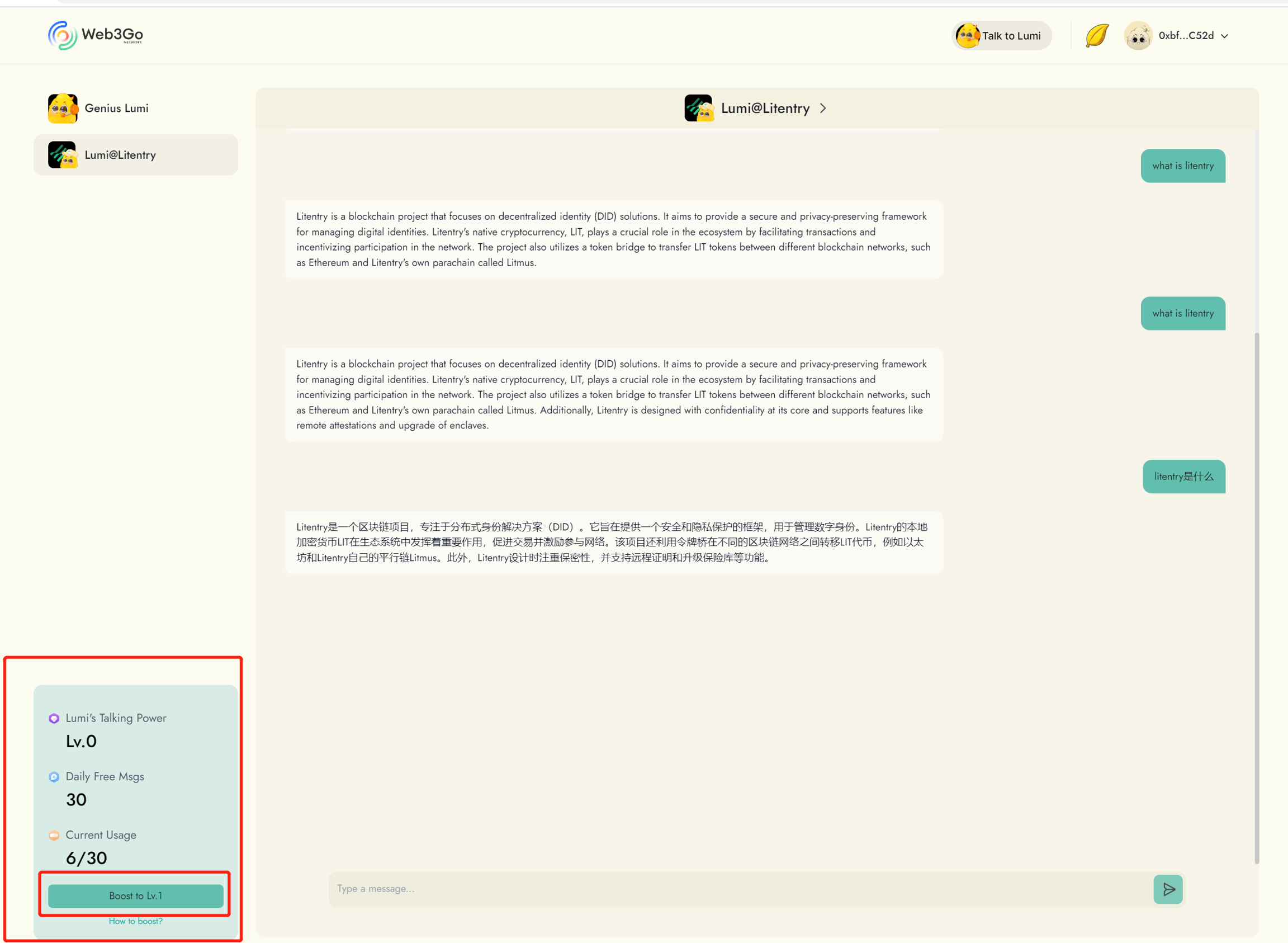The width and height of the screenshot is (1288, 943).
Task: Click the user avatar in top bar
Action: pos(1138,35)
